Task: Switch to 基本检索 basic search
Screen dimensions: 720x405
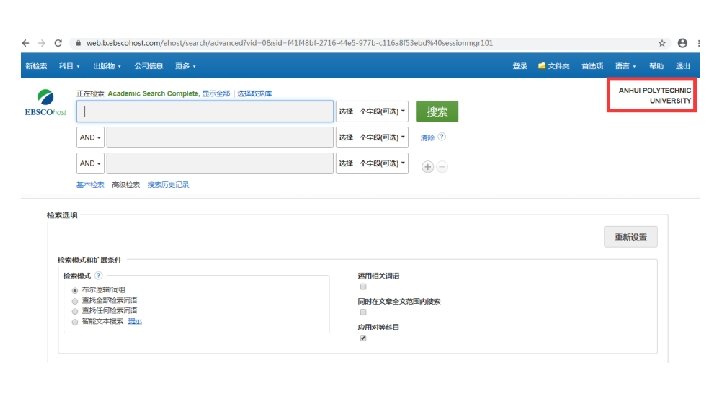Action: pos(90,185)
